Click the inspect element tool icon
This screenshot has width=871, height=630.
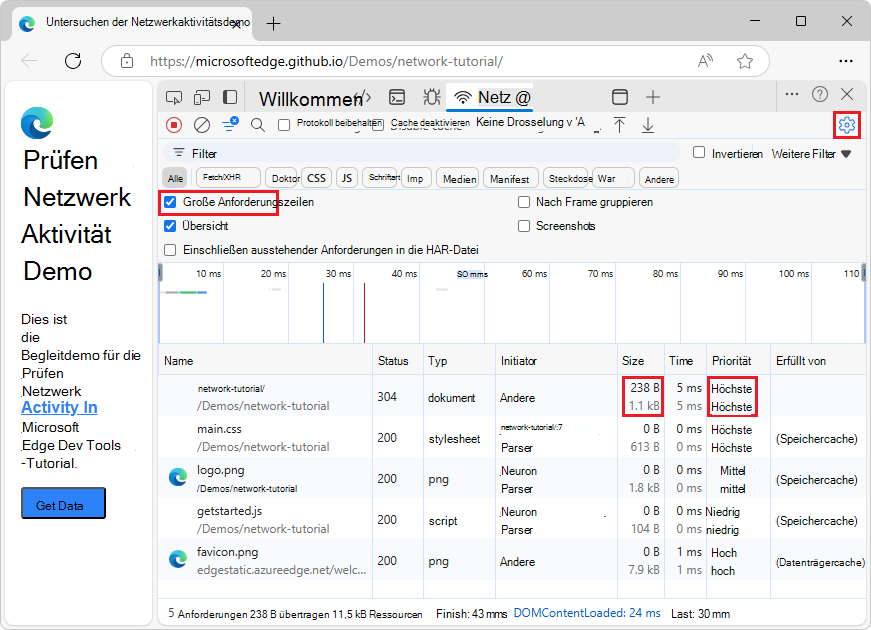click(x=174, y=97)
